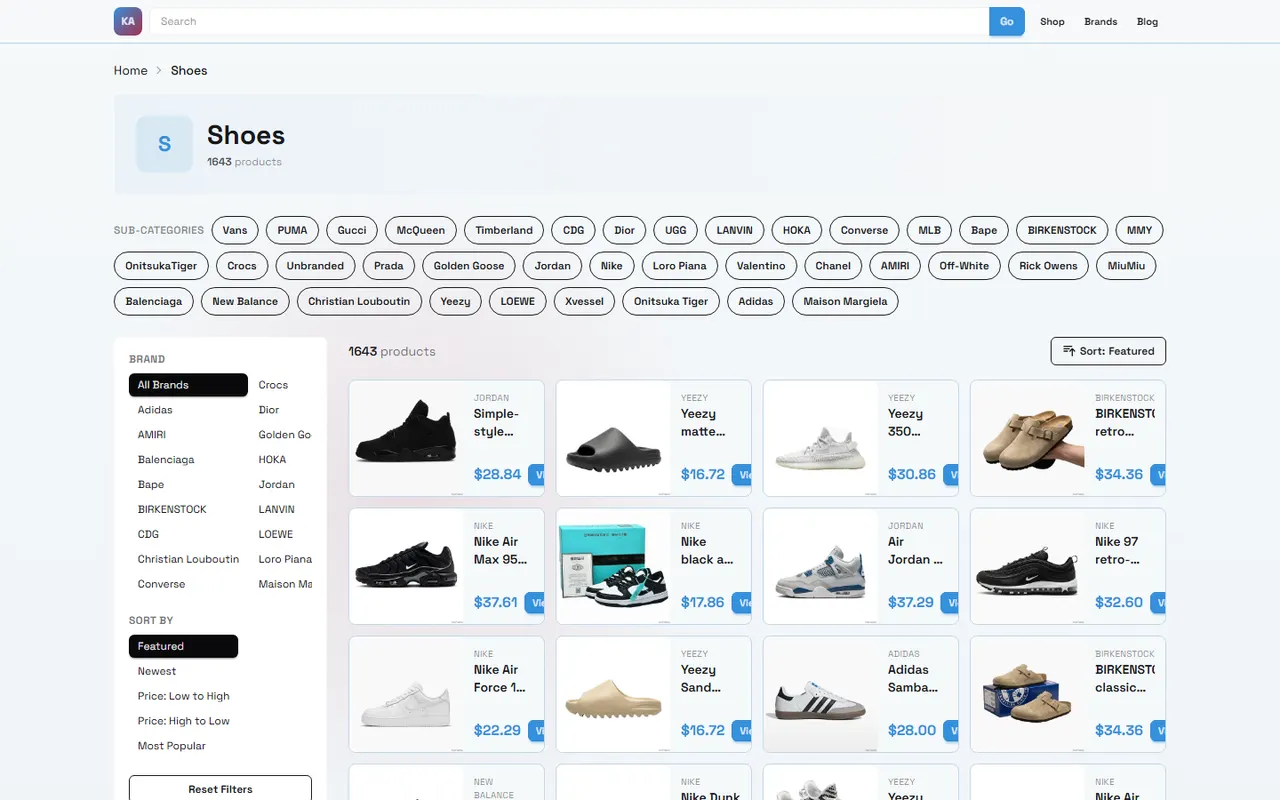1280x800 pixels.
Task: Pick the Christian Louboutin sub-category chip
Action: point(359,301)
